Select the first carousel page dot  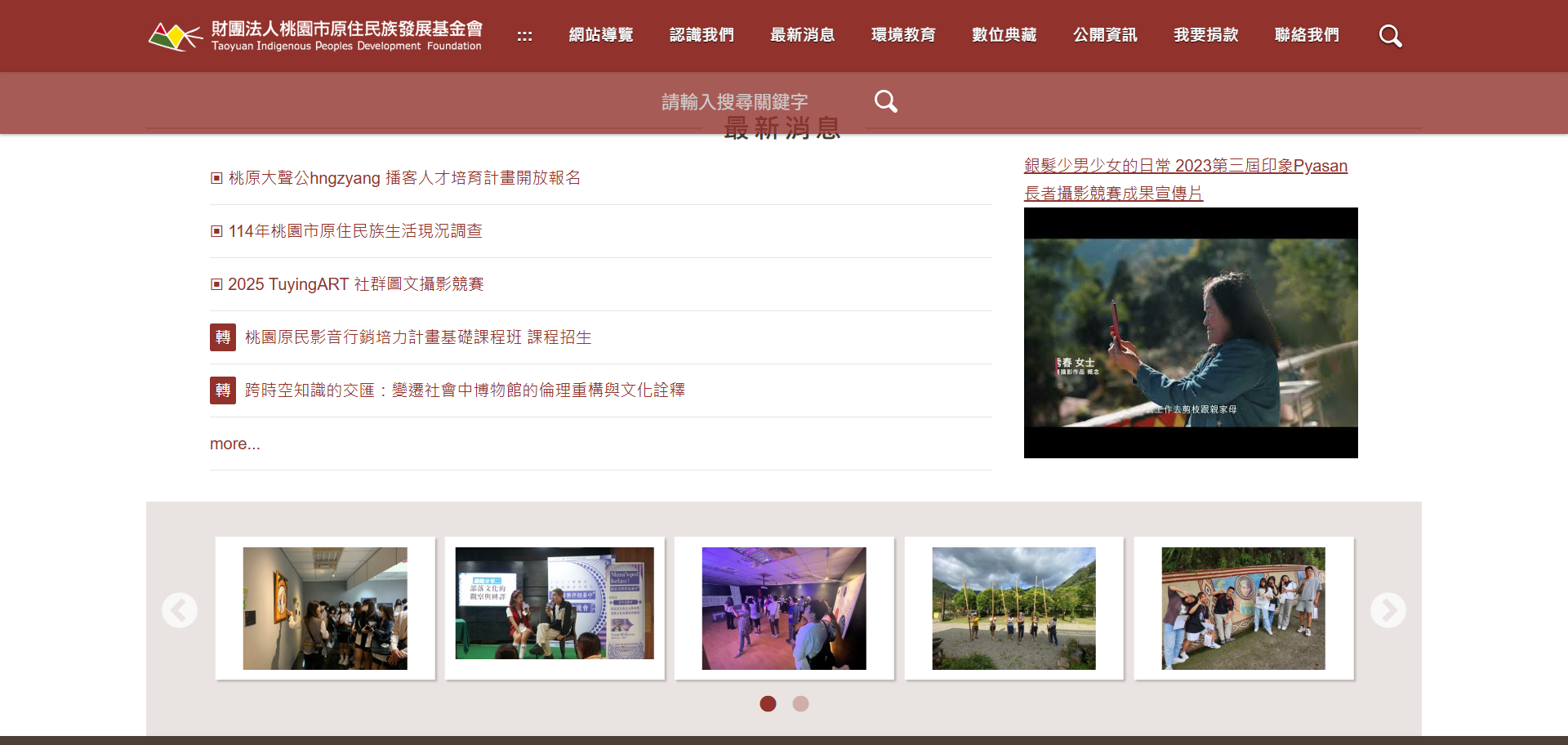click(768, 703)
